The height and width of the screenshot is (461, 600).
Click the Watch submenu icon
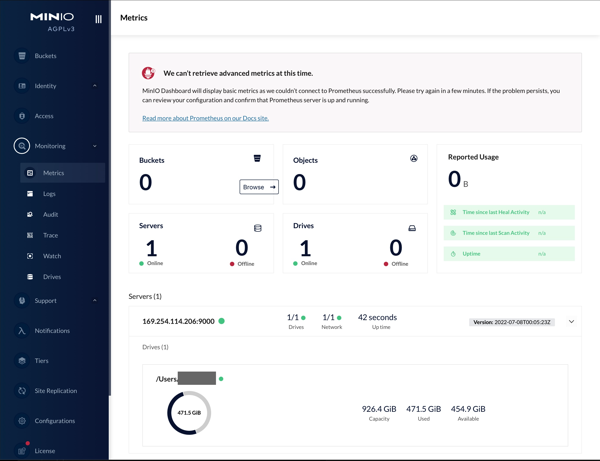(x=30, y=256)
